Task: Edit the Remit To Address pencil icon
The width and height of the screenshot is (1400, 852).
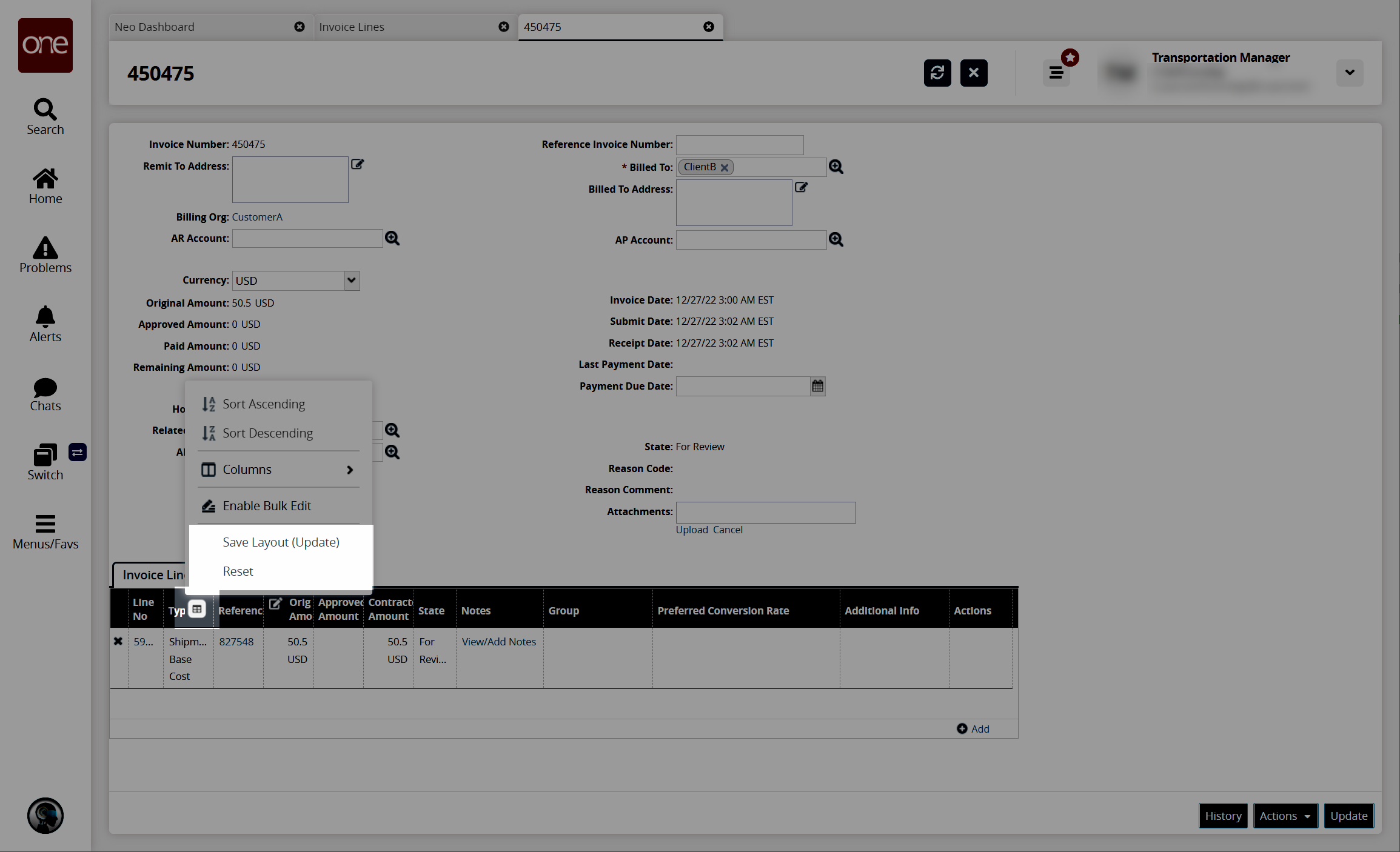Action: (357, 164)
